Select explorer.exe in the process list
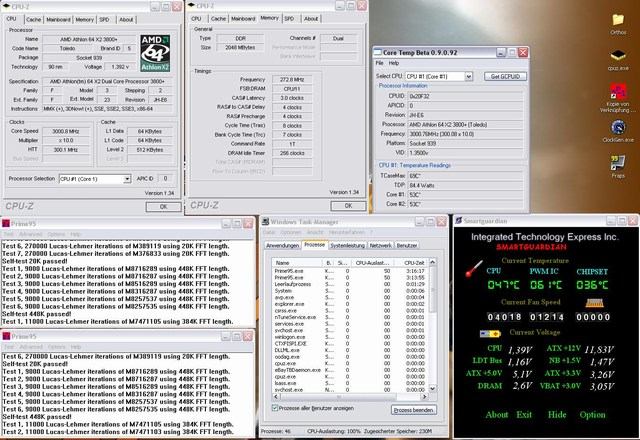The width and height of the screenshot is (640, 440). [x=351, y=304]
